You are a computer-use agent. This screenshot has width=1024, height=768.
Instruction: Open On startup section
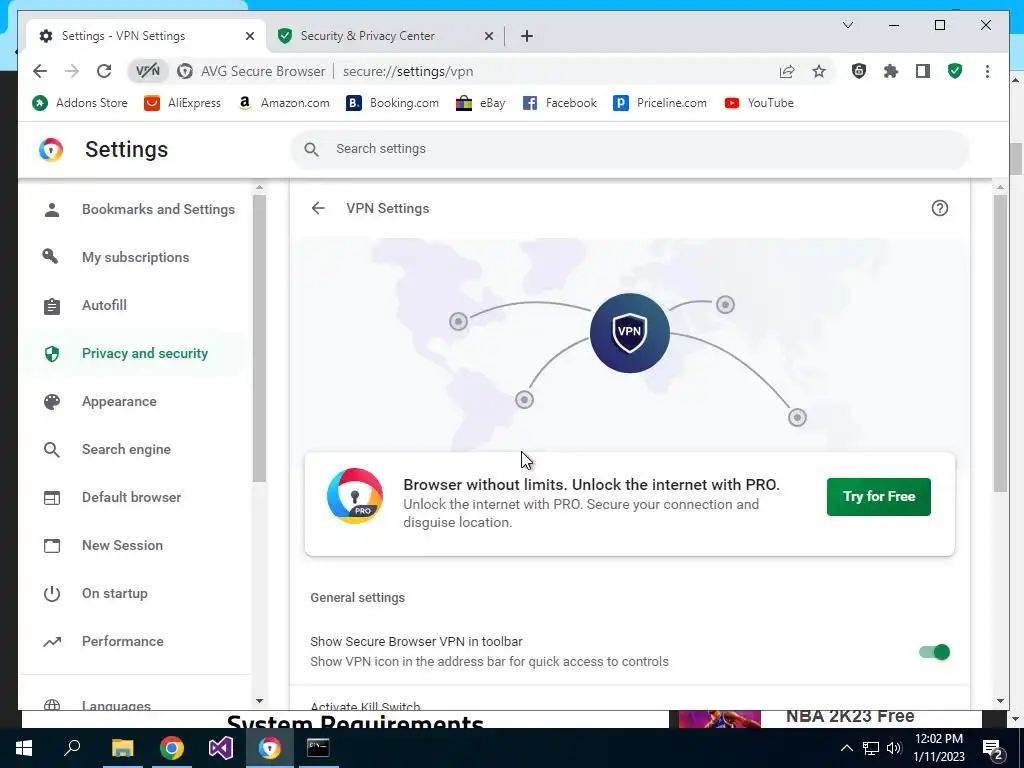click(x=136, y=594)
